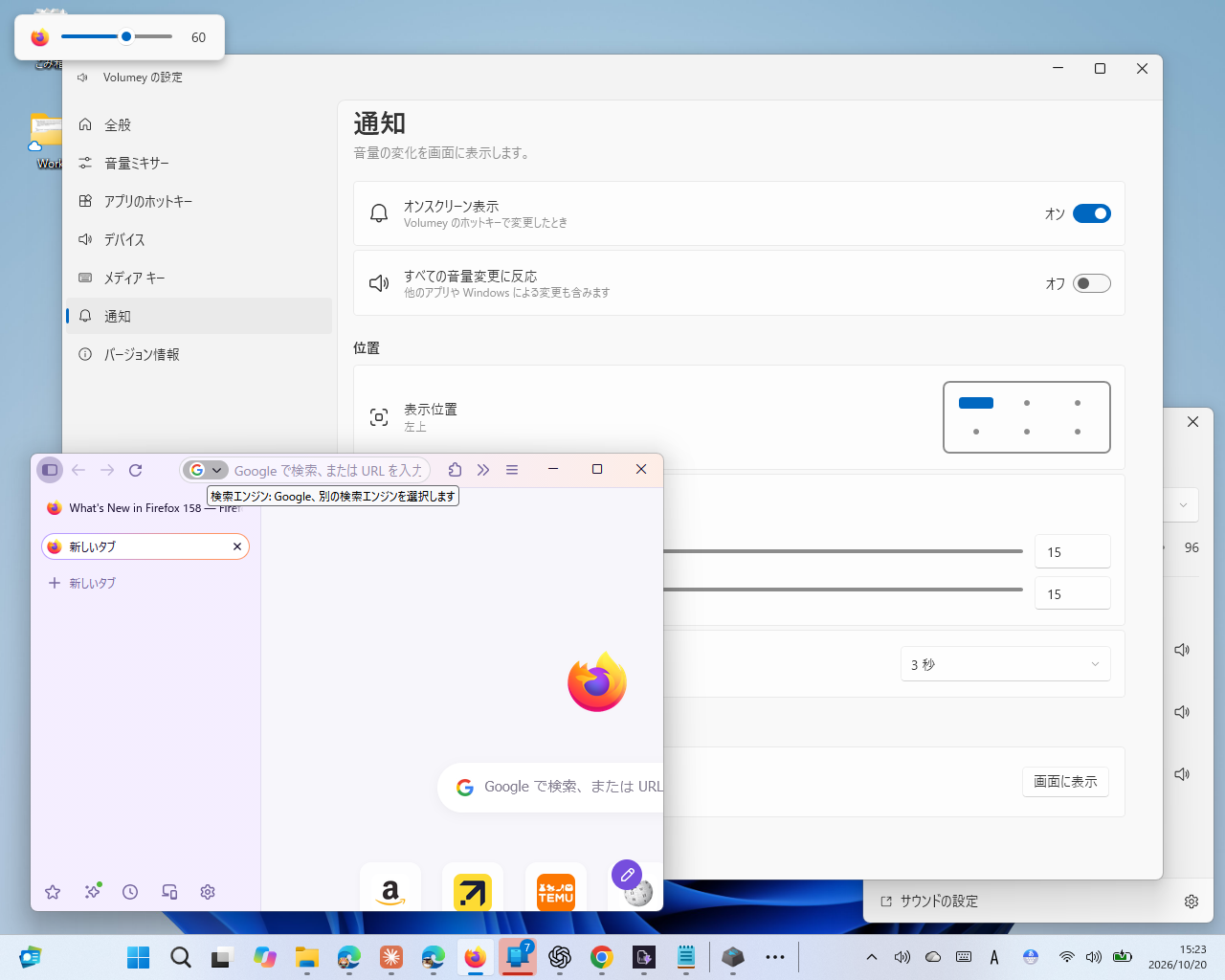Open the Firefox hamburger application menu
The width and height of the screenshot is (1225, 980).
click(x=512, y=470)
